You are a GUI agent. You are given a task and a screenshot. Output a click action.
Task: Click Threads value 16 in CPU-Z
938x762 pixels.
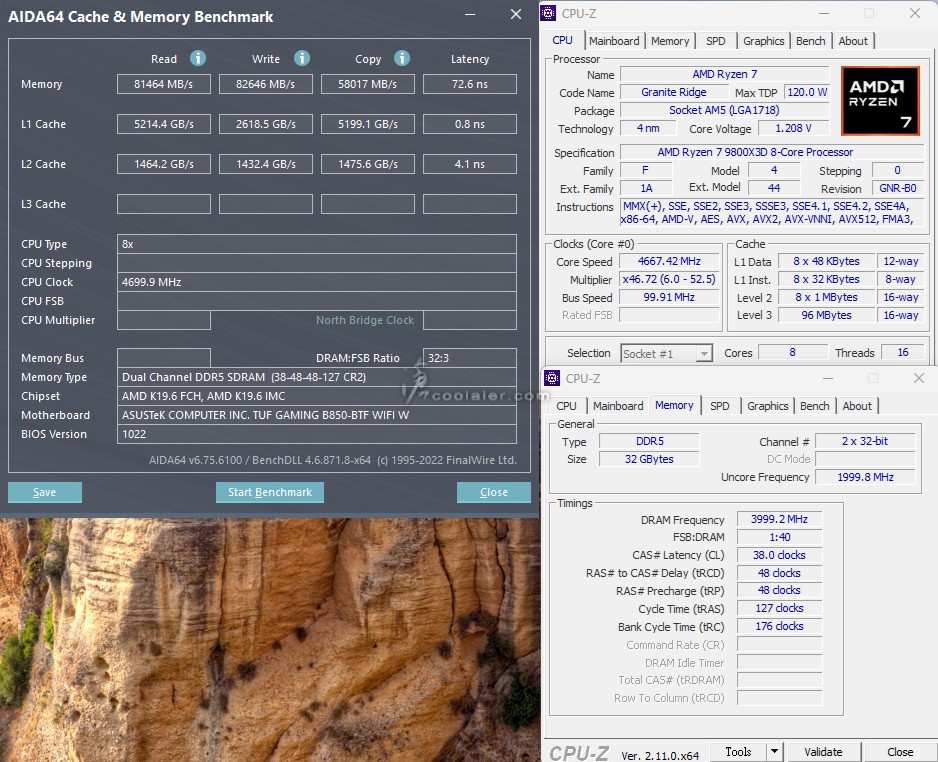(x=903, y=352)
